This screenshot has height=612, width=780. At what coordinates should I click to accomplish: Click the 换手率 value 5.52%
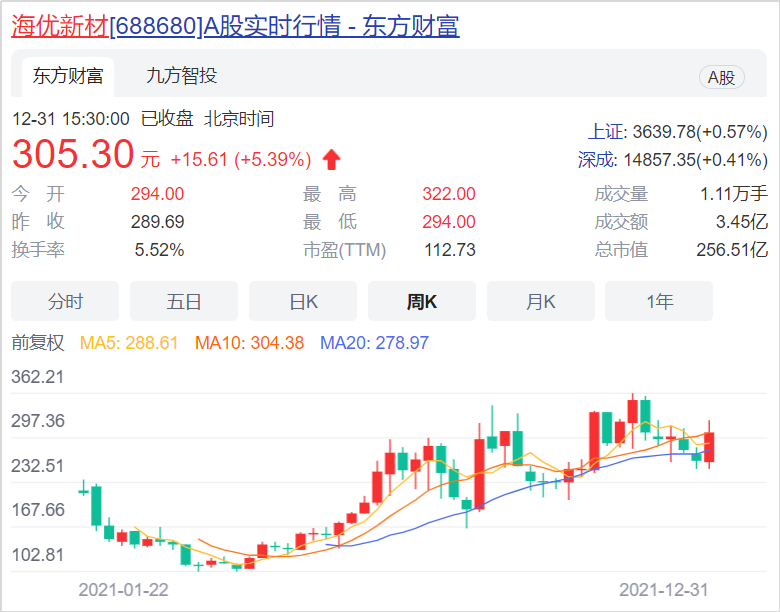pos(159,249)
